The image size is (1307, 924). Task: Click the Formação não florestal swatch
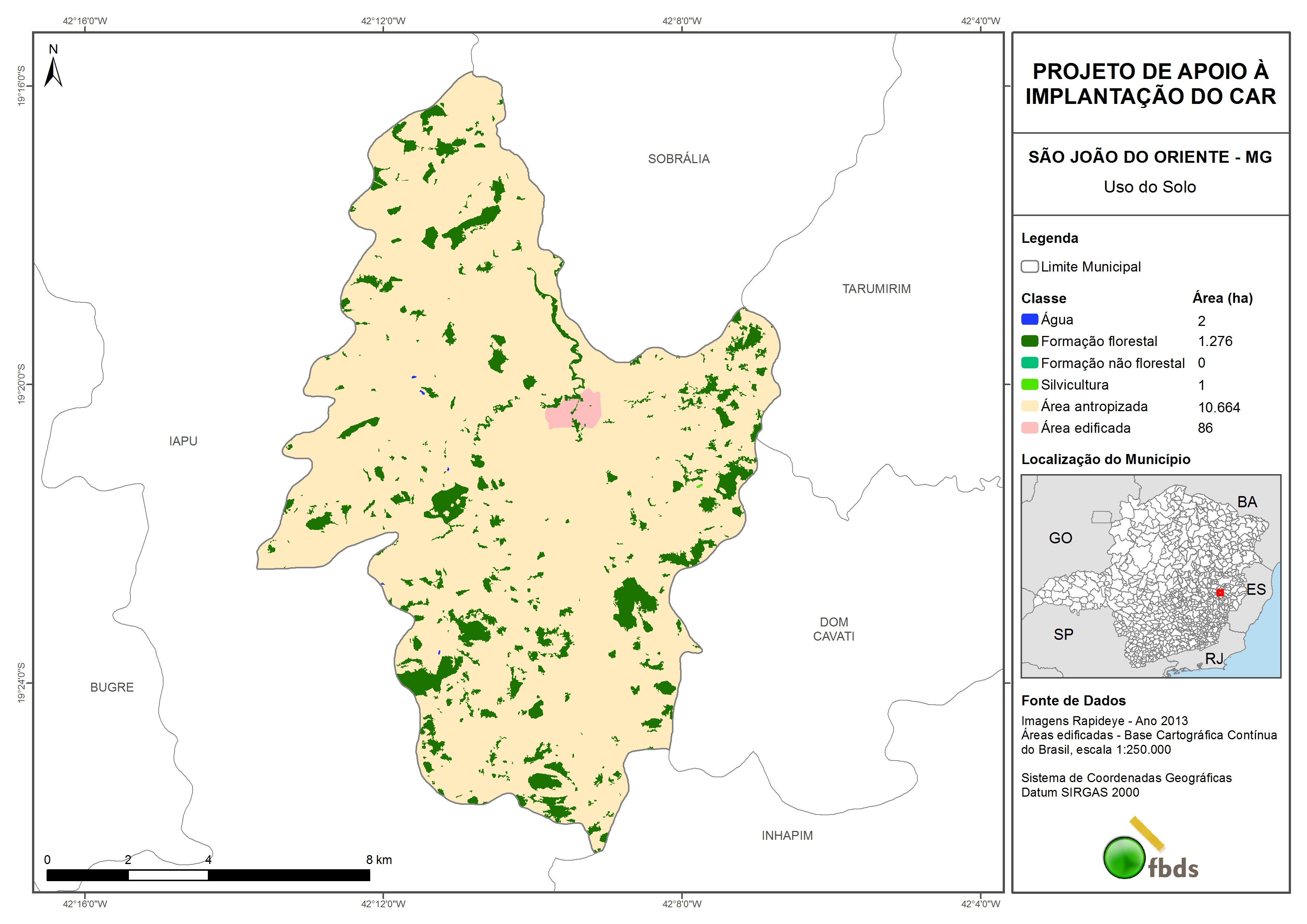click(1029, 363)
